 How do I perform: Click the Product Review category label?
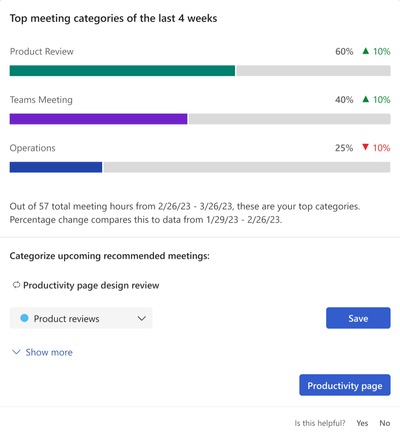(x=42, y=51)
